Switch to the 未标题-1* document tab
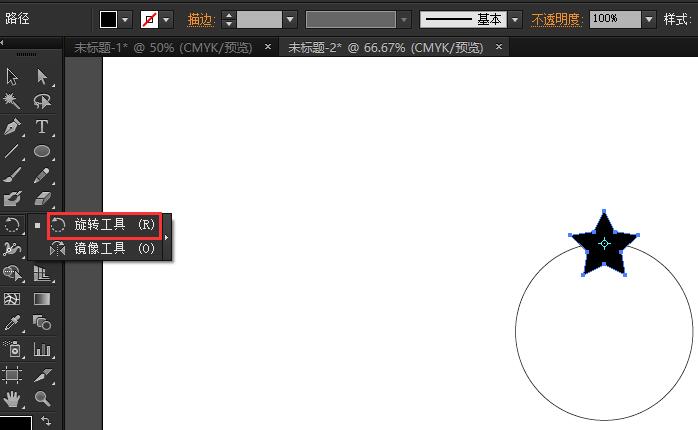This screenshot has width=698, height=430. pos(163,48)
